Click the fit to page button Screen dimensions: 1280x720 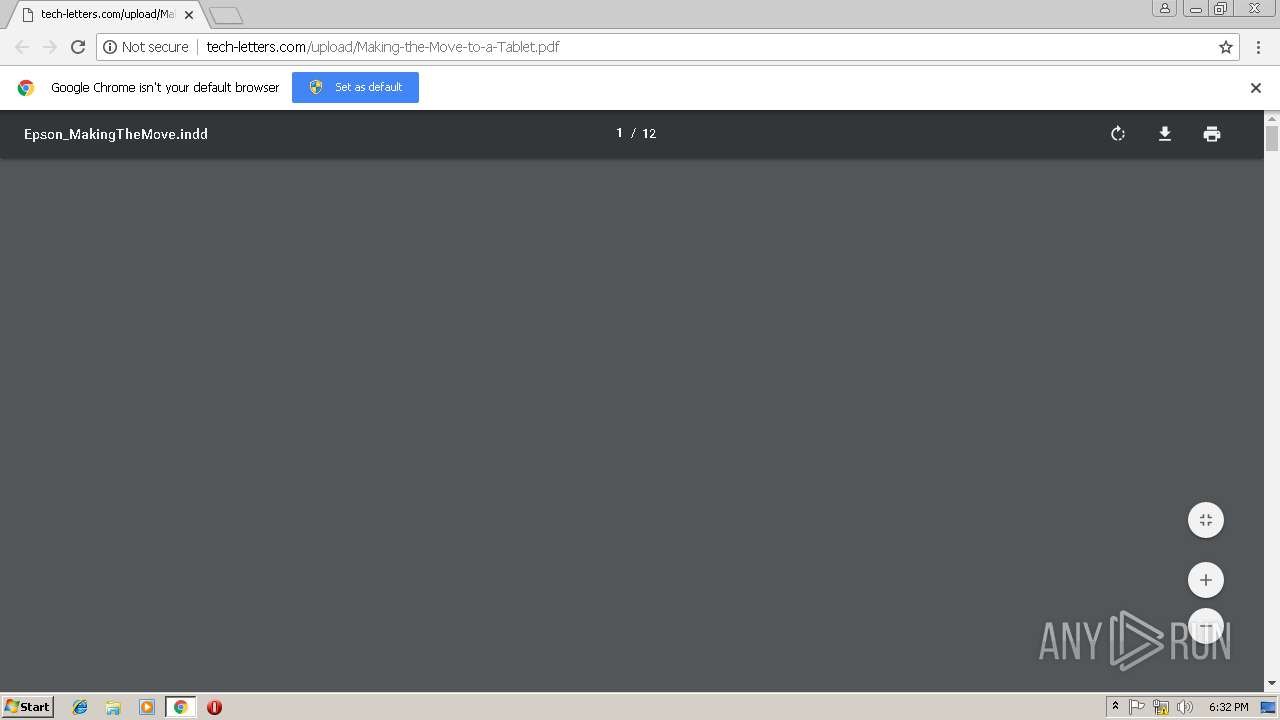[1206, 520]
